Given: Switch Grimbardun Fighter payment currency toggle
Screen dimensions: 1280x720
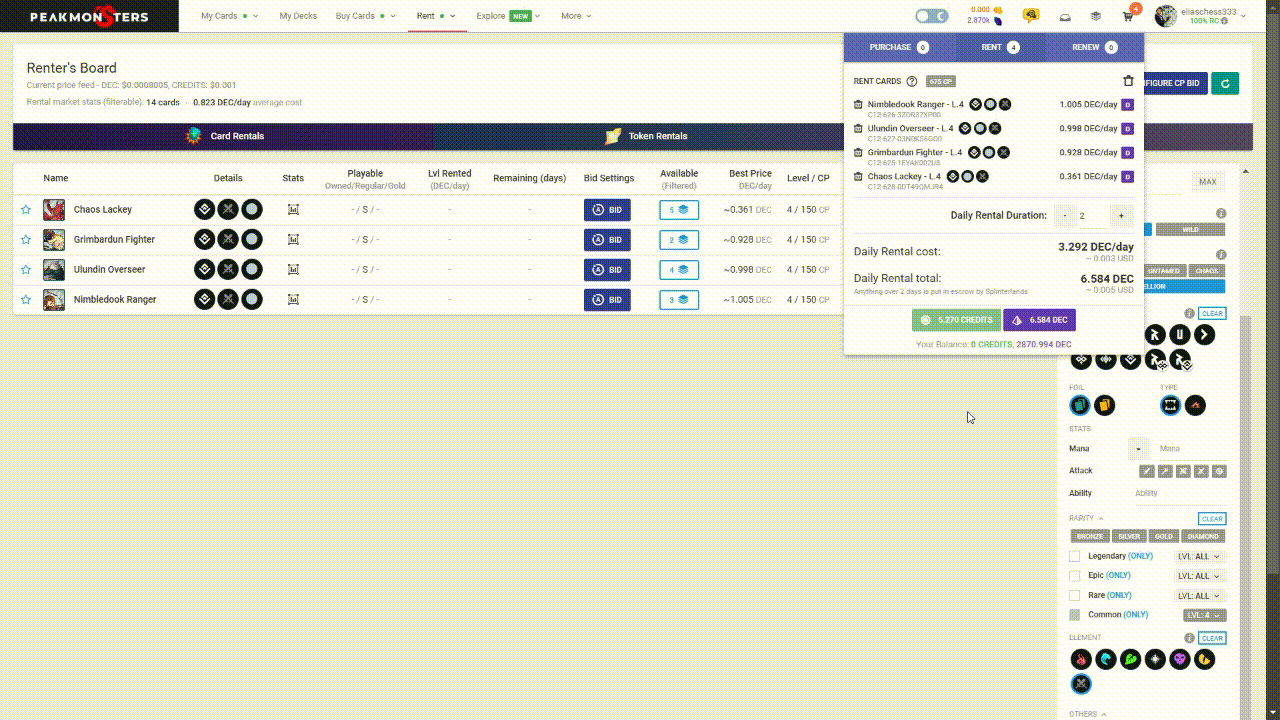Looking at the screenshot, I should click(x=1127, y=152).
